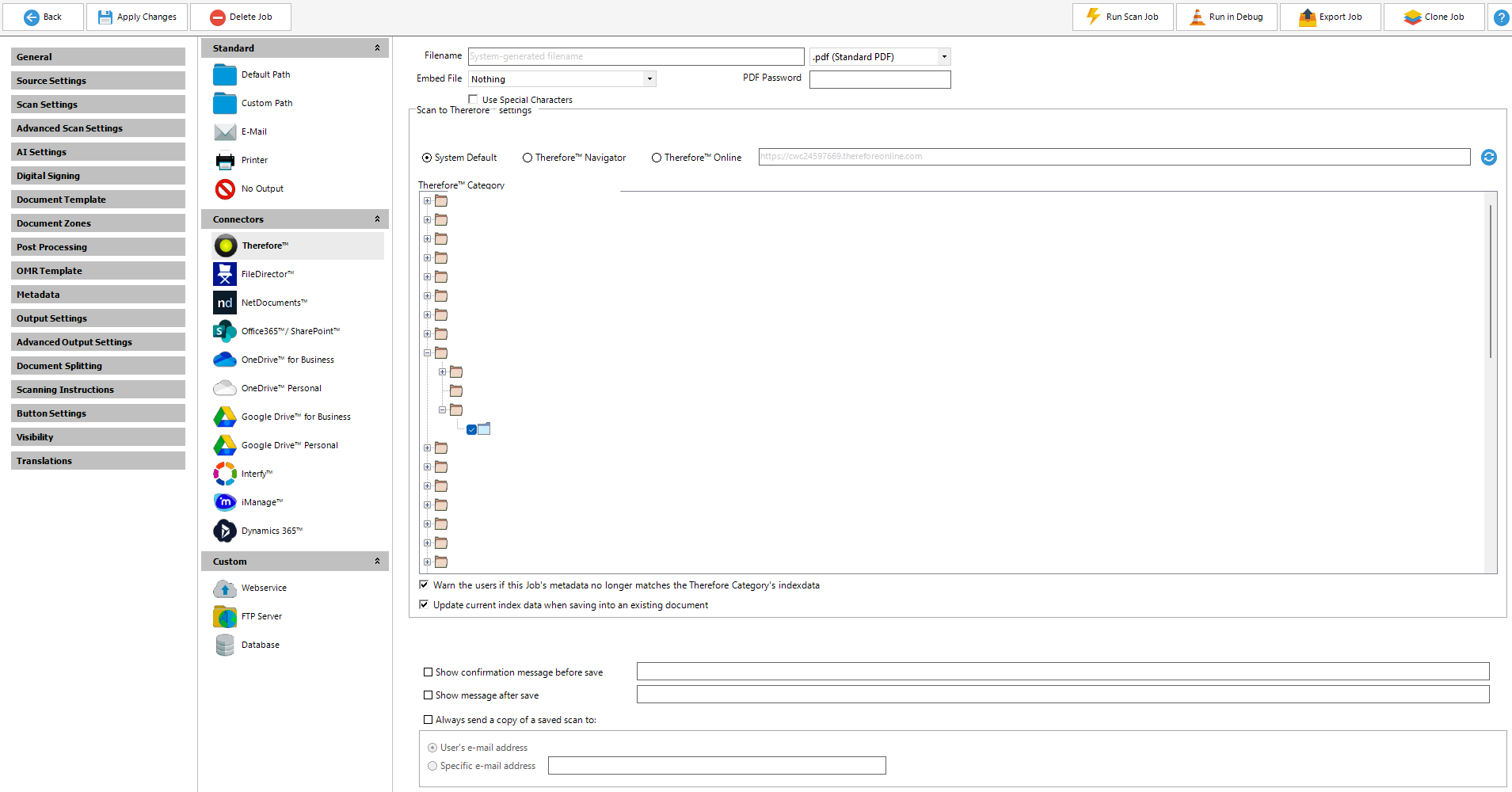Viewport: 1512px width, 792px height.
Task: Click the refresh icon beside the Therefore Online URL
Action: click(1489, 158)
